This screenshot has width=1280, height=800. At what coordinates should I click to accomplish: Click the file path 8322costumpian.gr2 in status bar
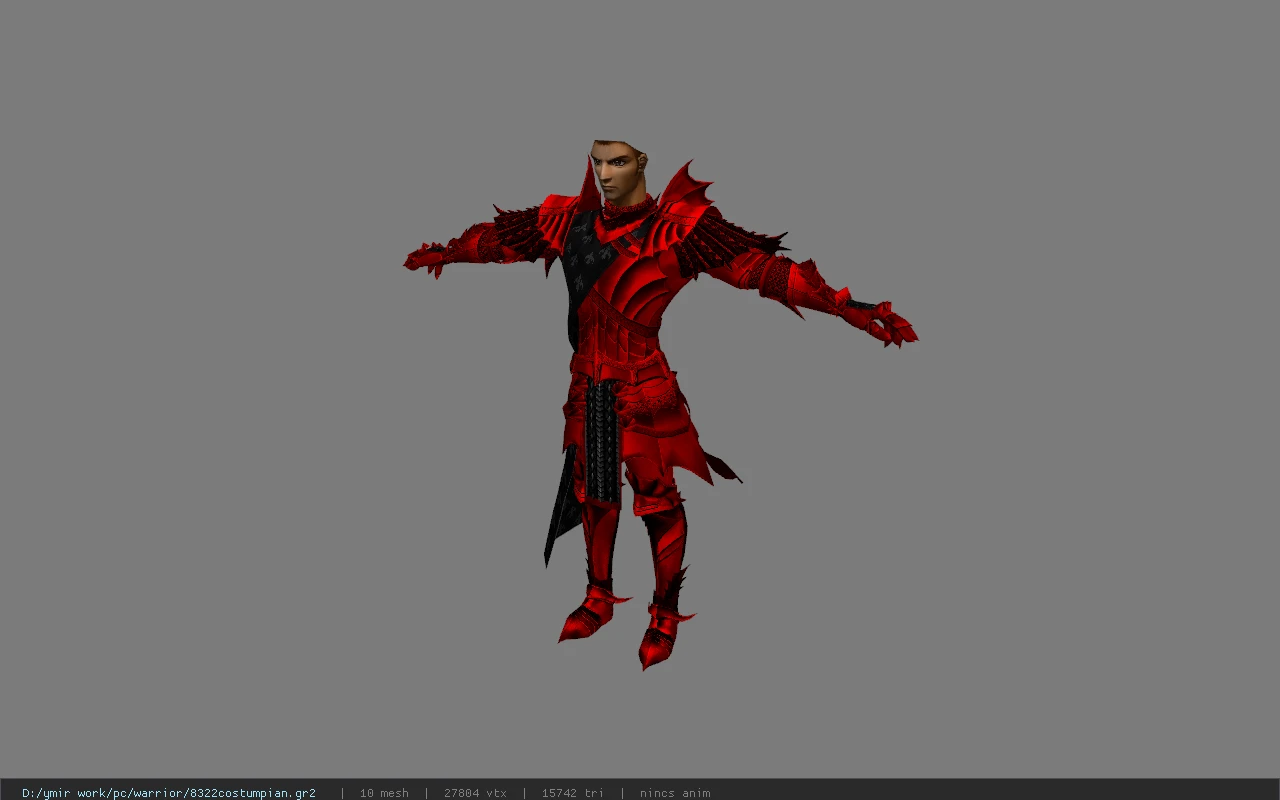169,793
